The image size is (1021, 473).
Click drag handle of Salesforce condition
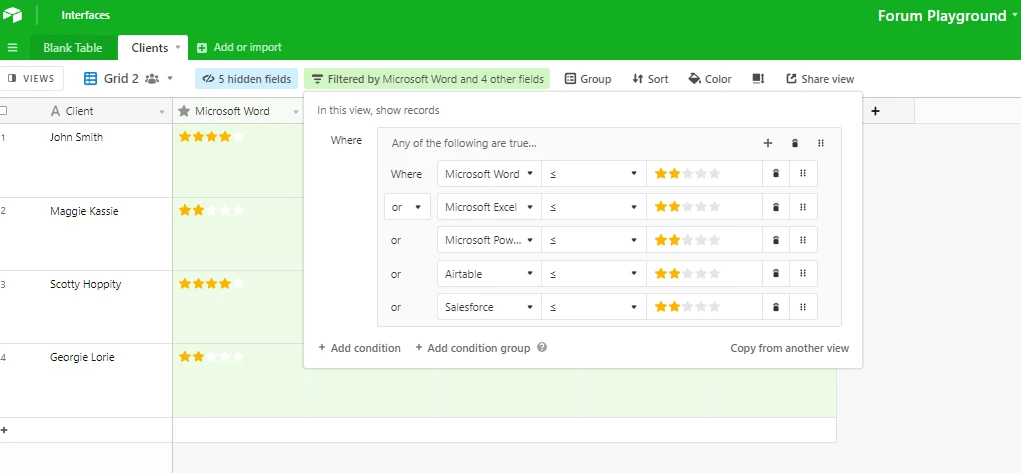click(x=803, y=307)
